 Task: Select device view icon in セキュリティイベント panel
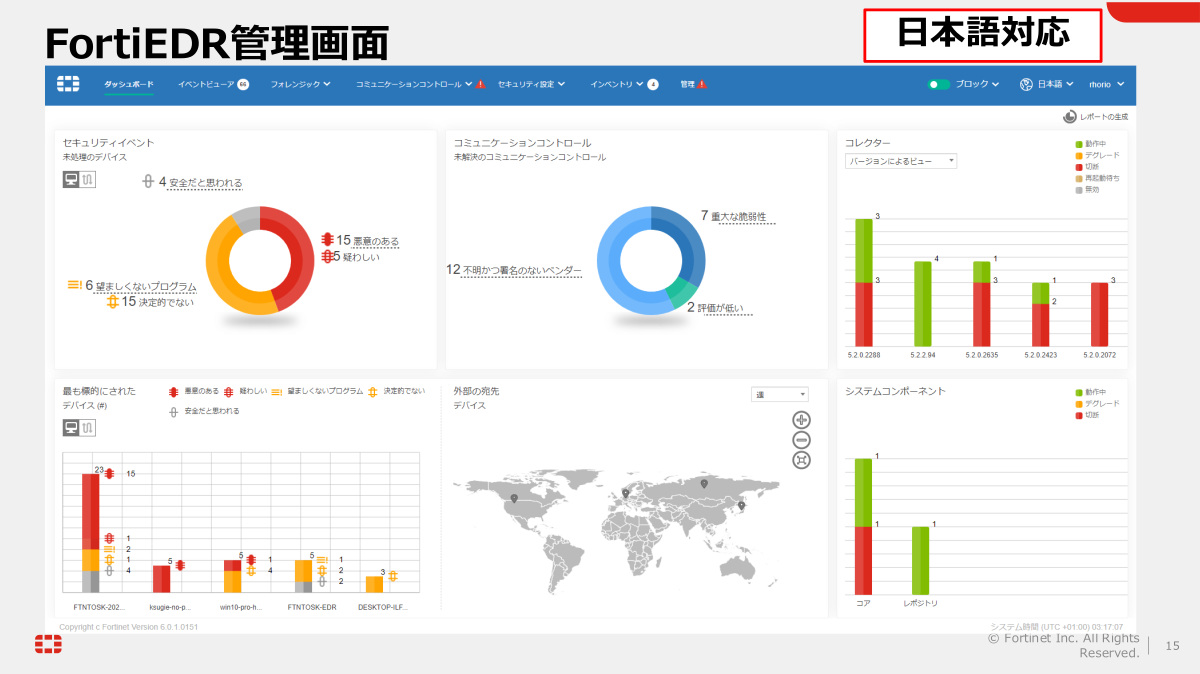click(71, 179)
